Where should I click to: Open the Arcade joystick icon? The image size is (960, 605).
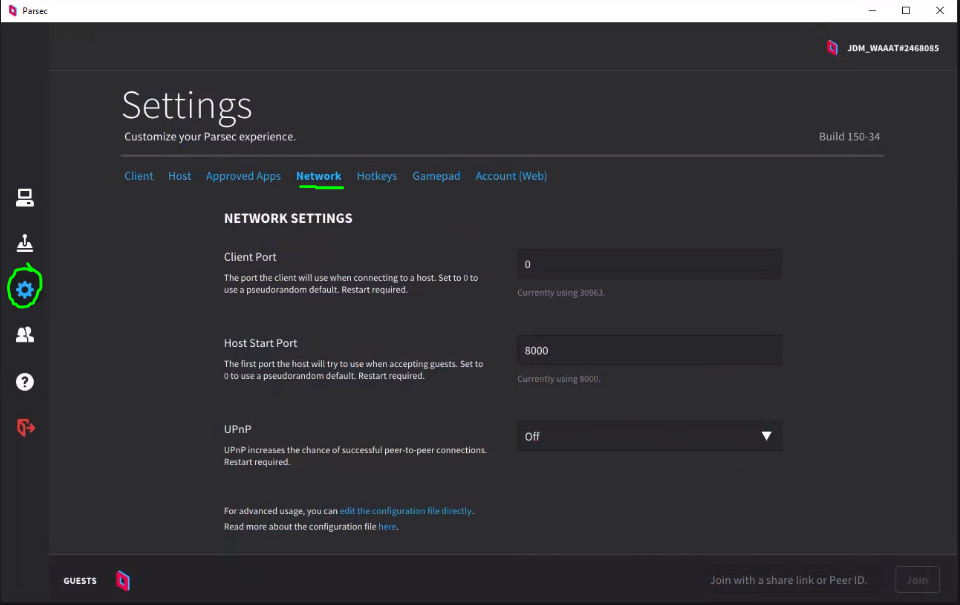pos(24,243)
